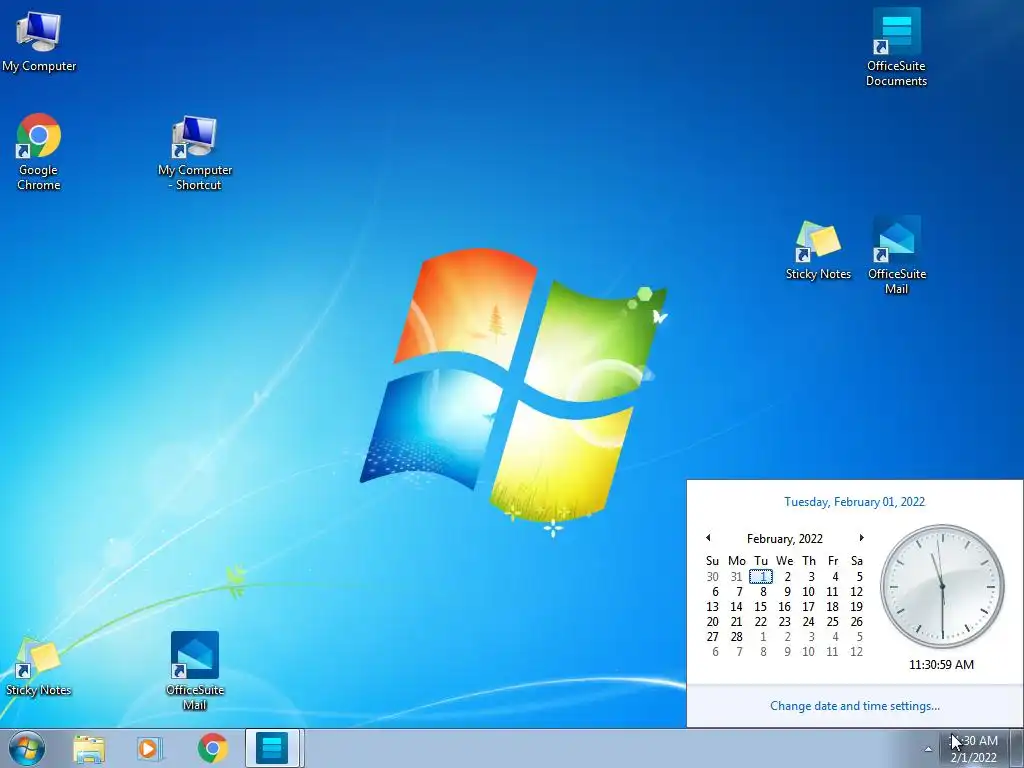Open Windows Explorer from the taskbar
The width and height of the screenshot is (1024, 768).
tap(89, 748)
